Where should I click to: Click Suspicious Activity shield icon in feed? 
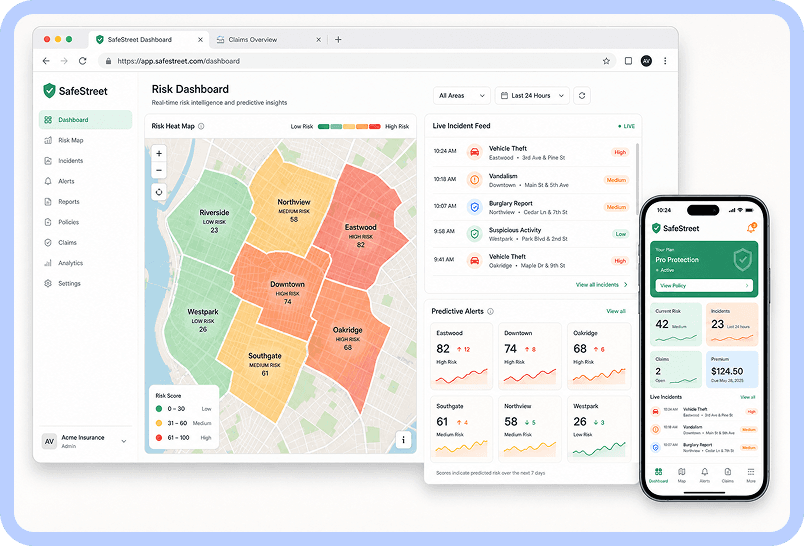point(475,234)
